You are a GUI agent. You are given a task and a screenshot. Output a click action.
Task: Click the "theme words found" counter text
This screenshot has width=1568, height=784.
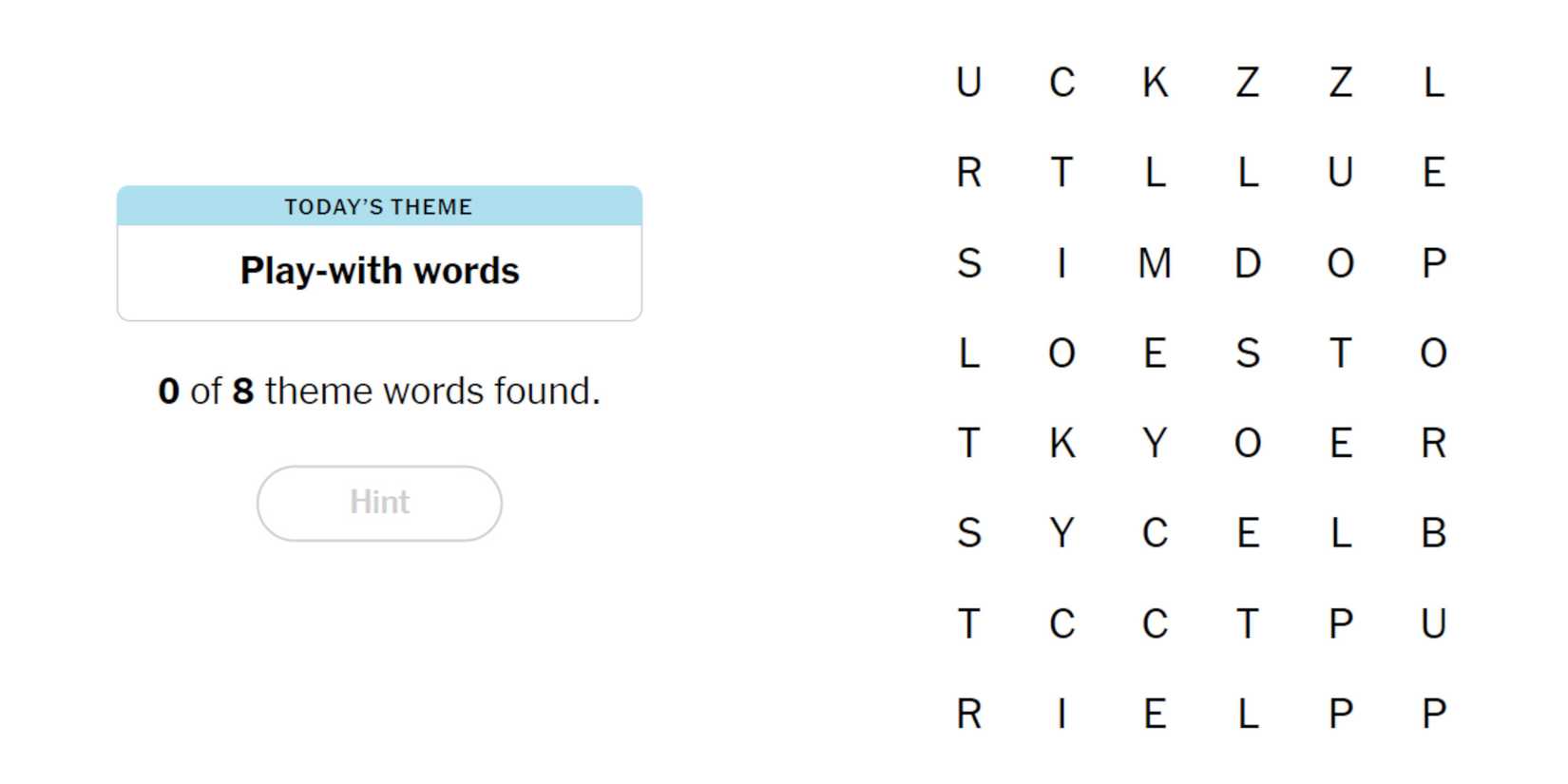[x=379, y=392]
